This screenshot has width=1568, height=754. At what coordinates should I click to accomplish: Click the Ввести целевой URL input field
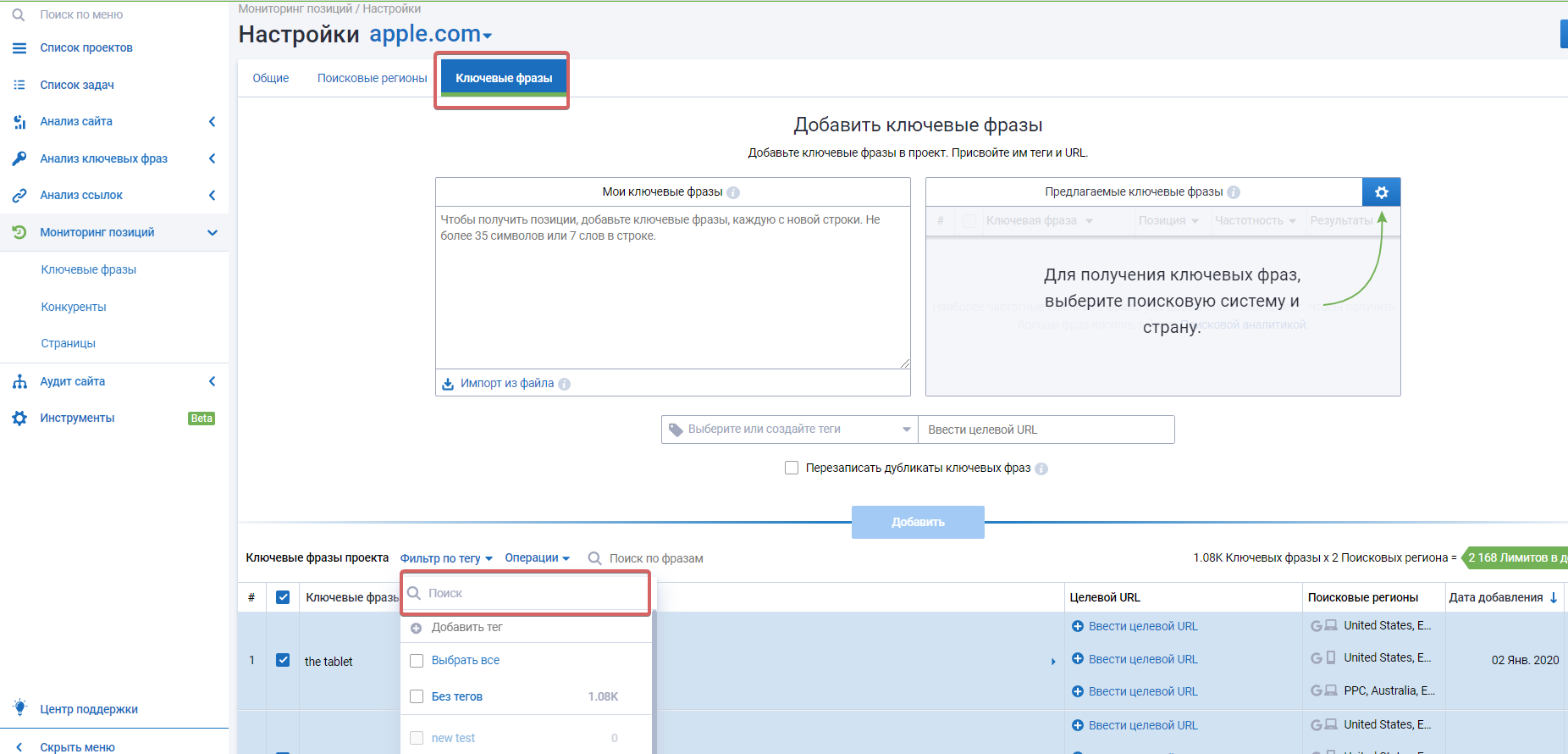click(1046, 430)
